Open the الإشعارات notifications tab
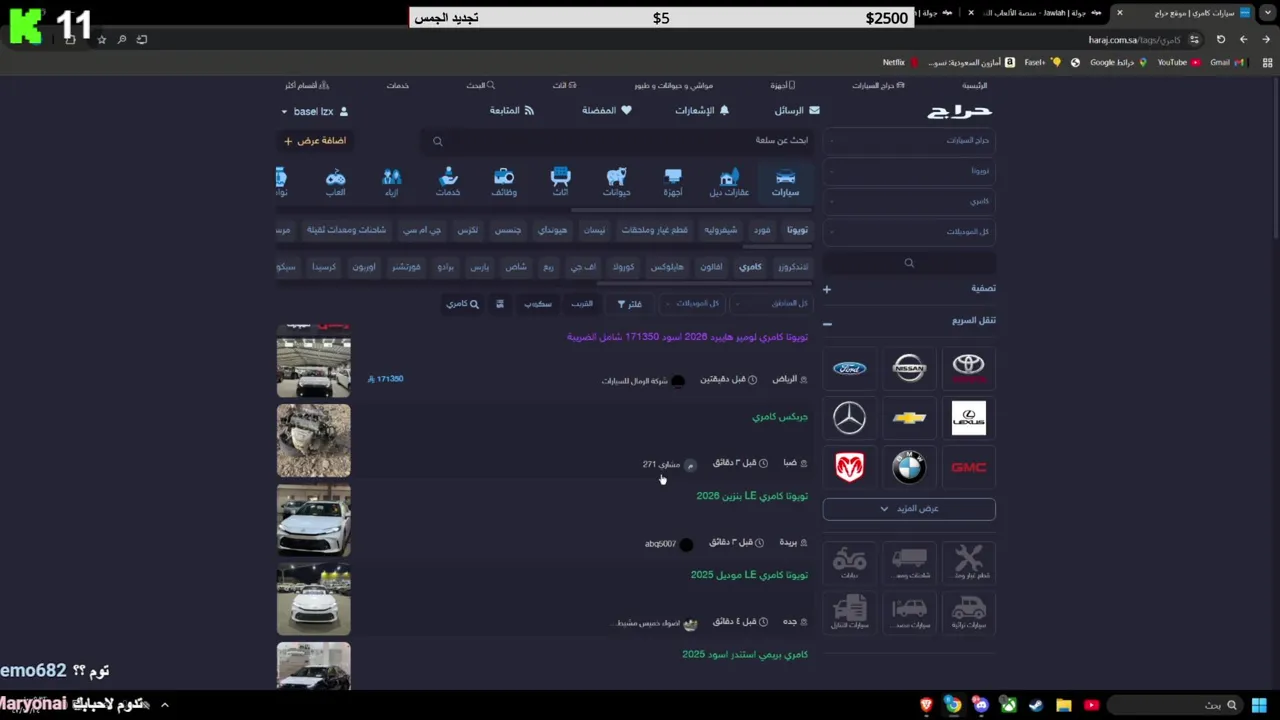The image size is (1280, 720). [703, 110]
